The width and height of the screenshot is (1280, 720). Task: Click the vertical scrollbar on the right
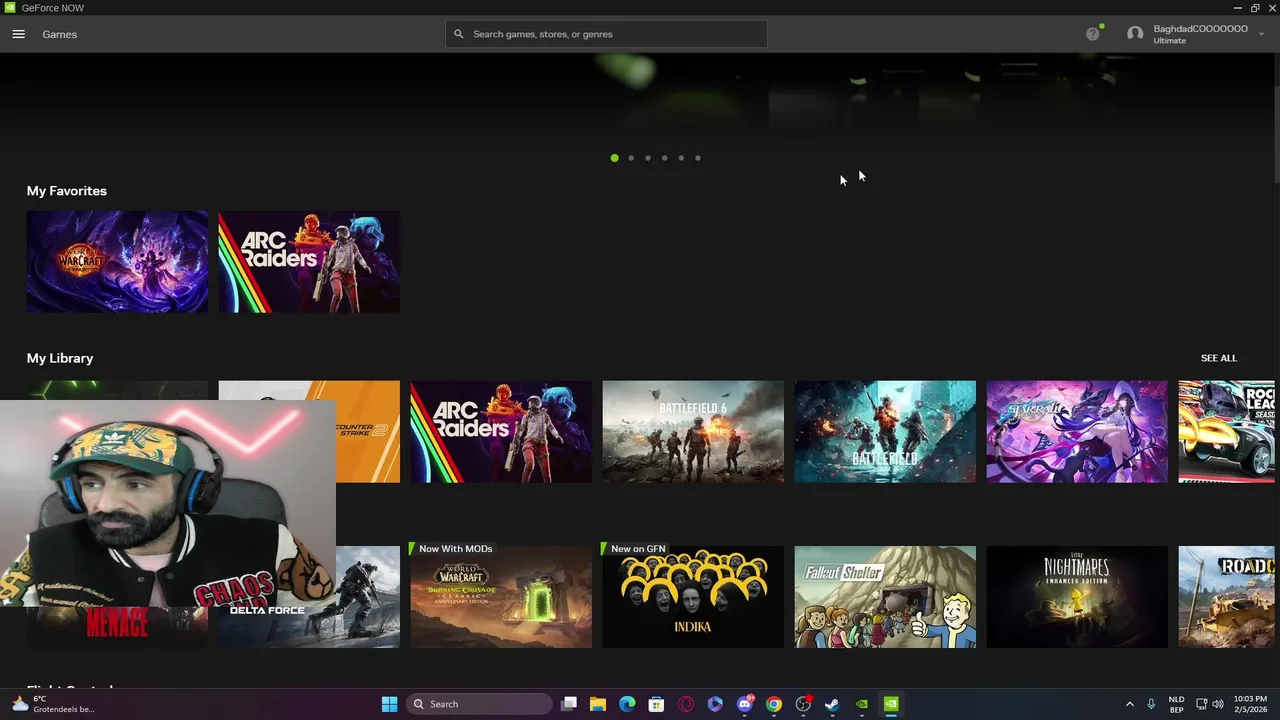pos(1277,135)
